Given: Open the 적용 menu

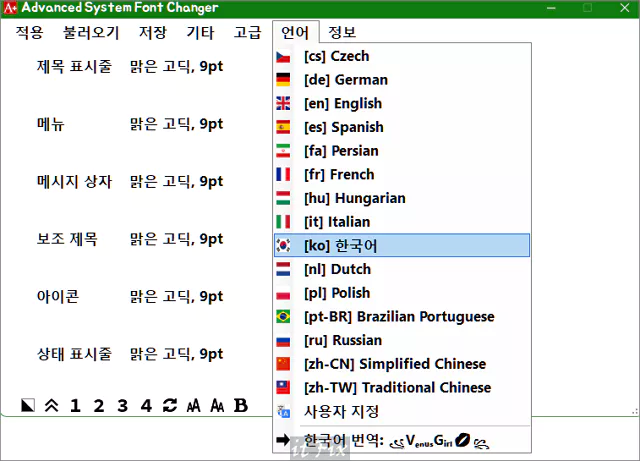Looking at the screenshot, I should (29, 32).
